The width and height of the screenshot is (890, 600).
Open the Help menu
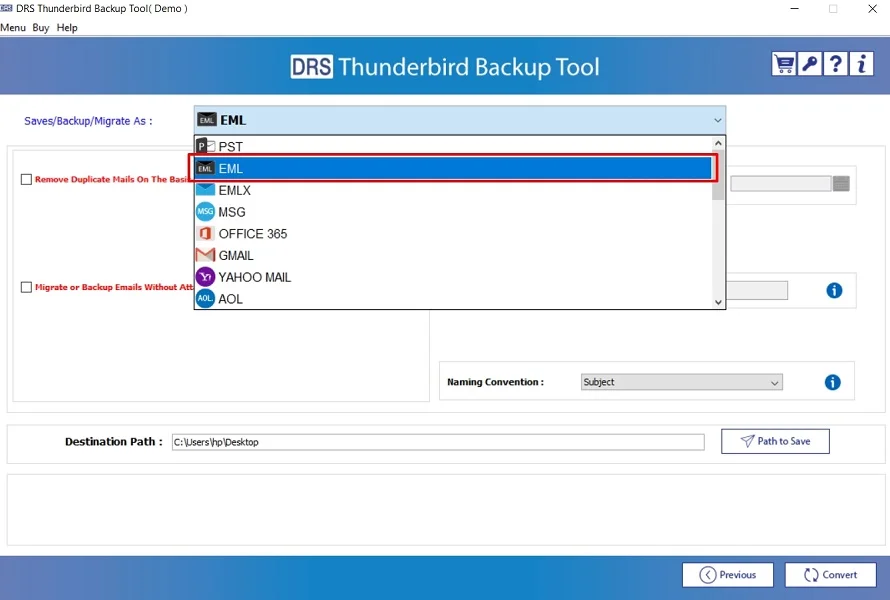(67, 27)
